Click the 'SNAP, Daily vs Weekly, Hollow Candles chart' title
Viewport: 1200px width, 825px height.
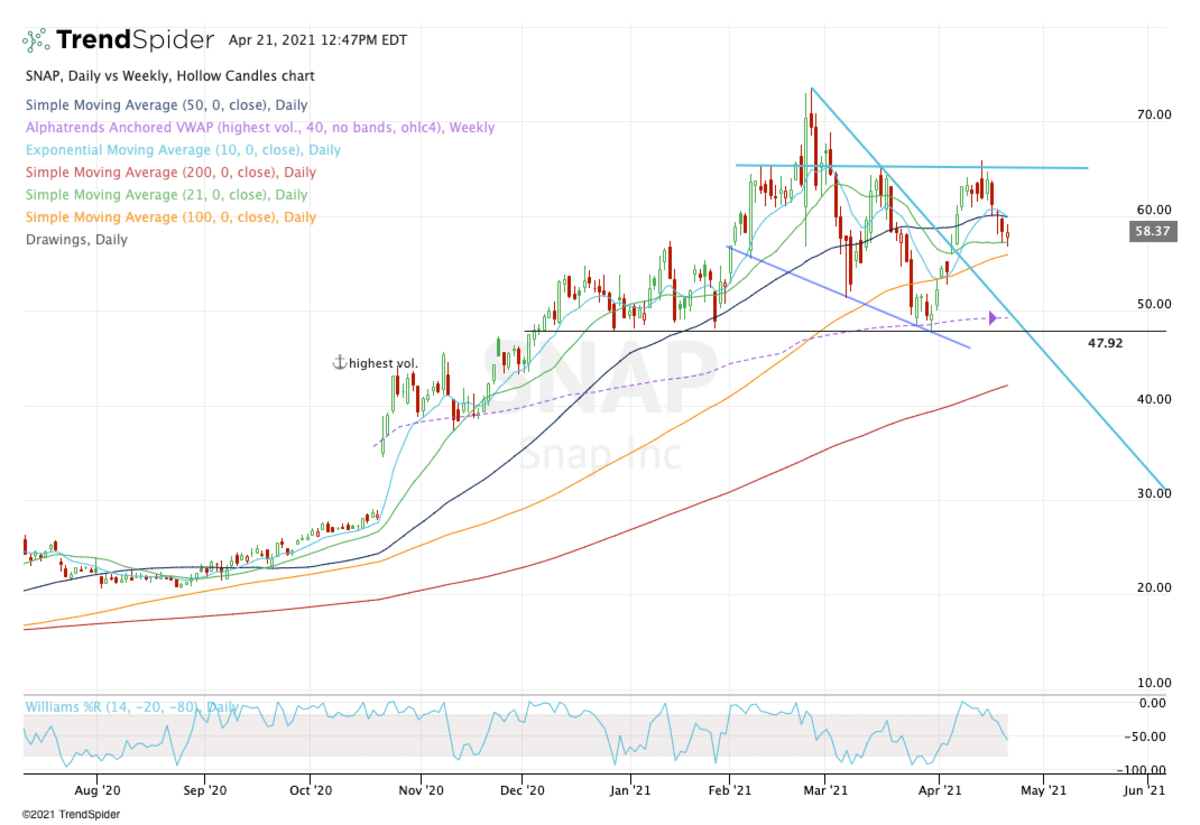(170, 76)
